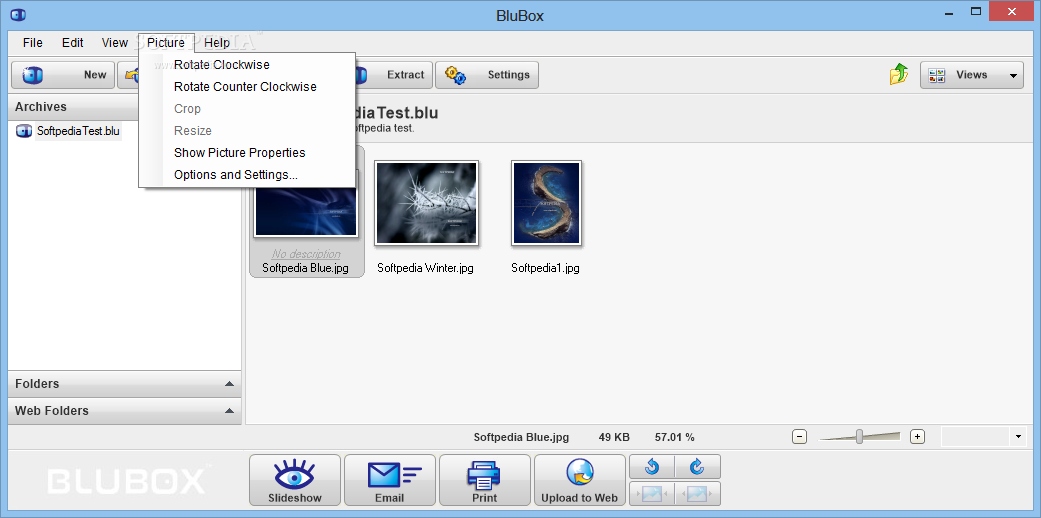The image size is (1041, 518).
Task: Click the New archive button
Action: (x=63, y=75)
